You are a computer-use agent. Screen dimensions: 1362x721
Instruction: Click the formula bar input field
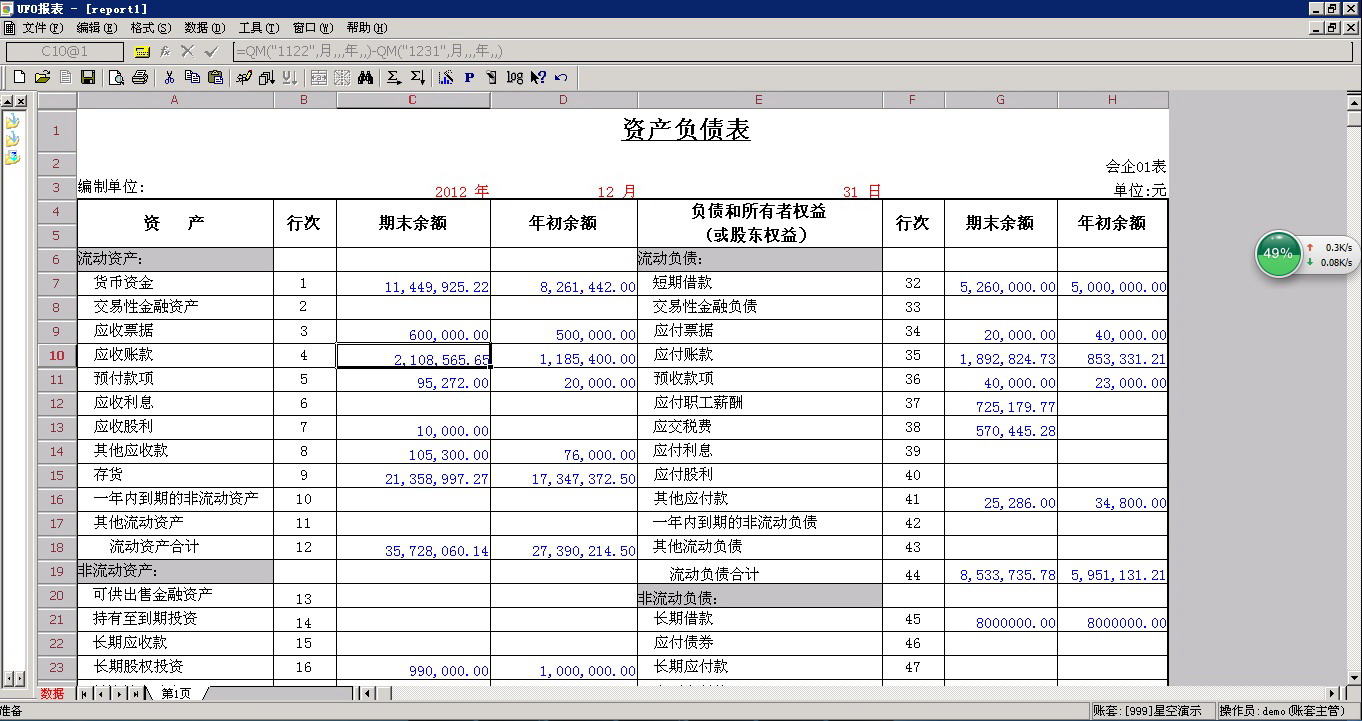click(794, 51)
